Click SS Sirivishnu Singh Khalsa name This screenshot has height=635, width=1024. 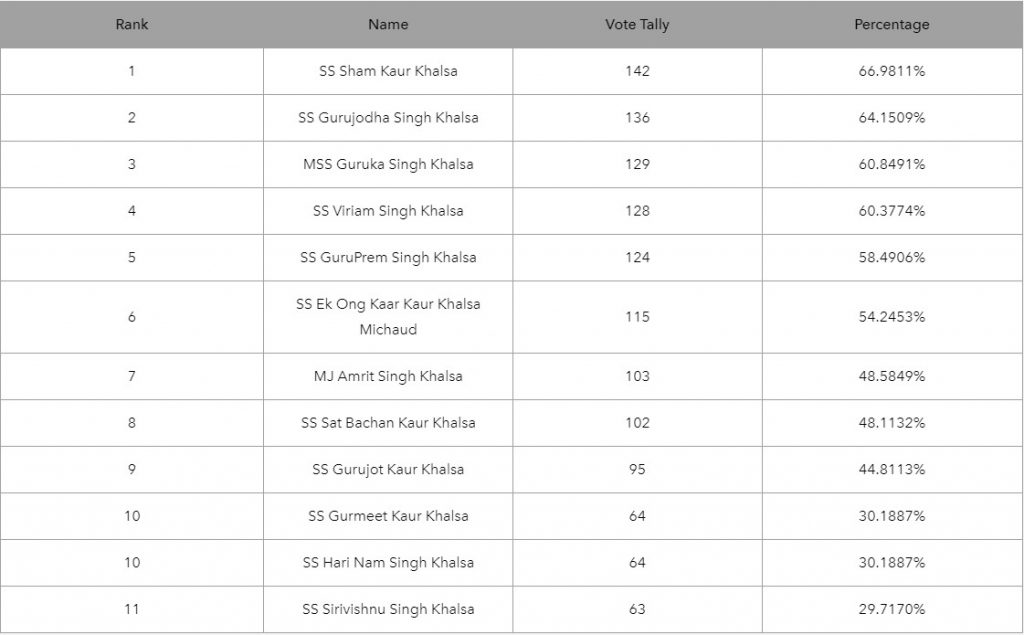pos(388,609)
